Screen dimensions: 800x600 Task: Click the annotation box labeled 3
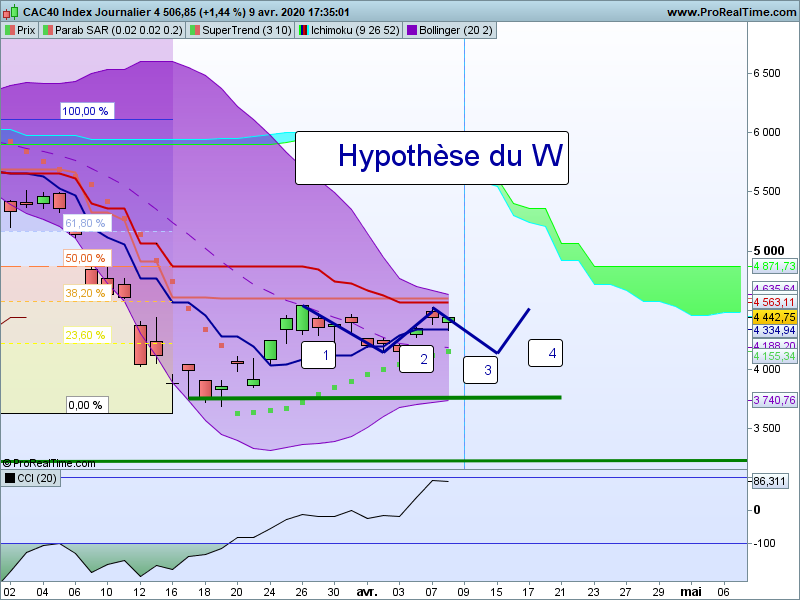[480, 370]
